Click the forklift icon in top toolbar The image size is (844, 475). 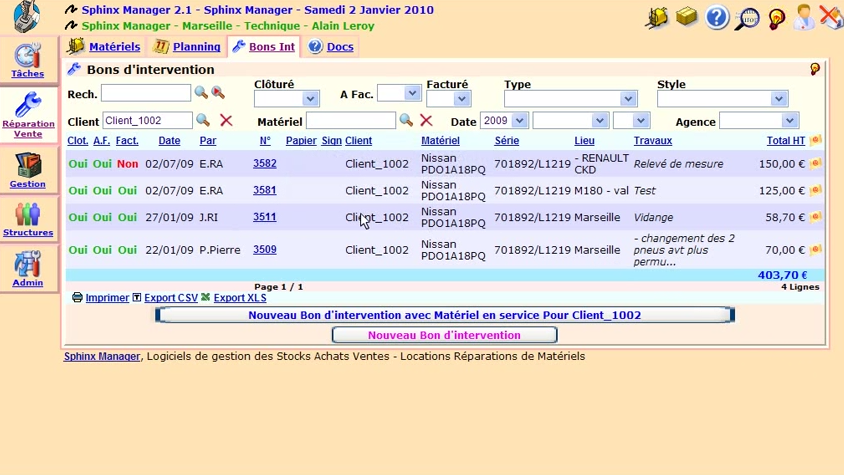[x=656, y=17]
